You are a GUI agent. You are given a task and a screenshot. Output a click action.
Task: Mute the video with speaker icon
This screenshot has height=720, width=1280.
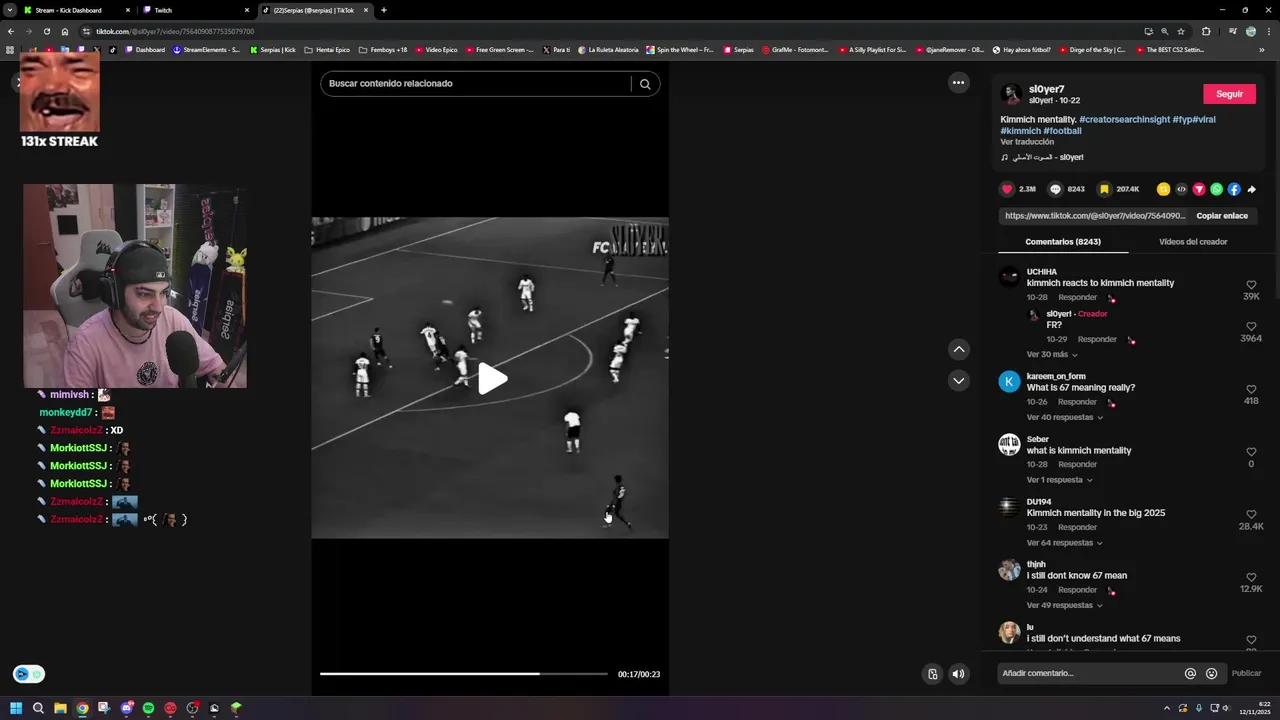click(x=958, y=674)
